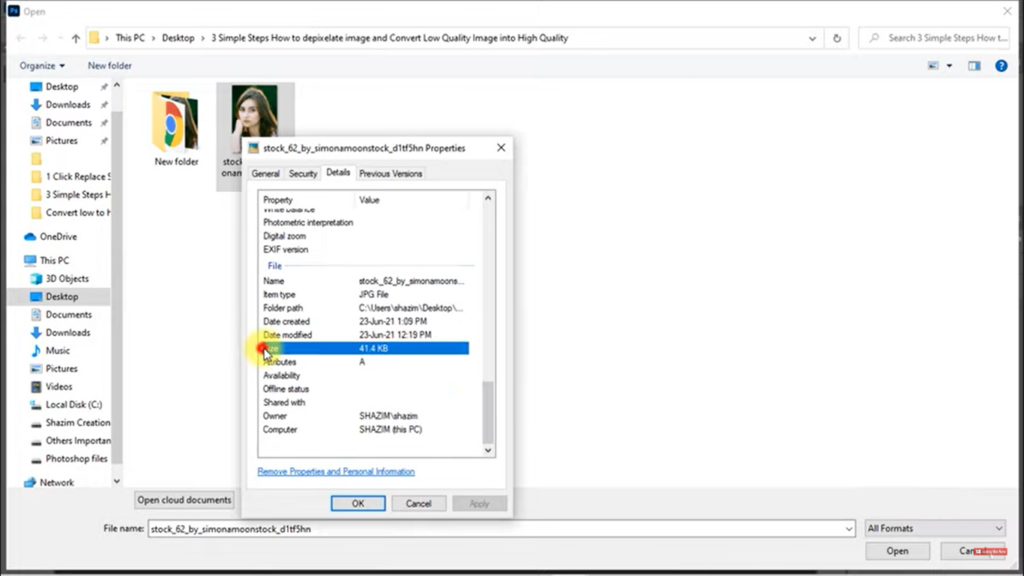
Task: Click Remove Properties and Personal Information link
Action: click(336, 471)
